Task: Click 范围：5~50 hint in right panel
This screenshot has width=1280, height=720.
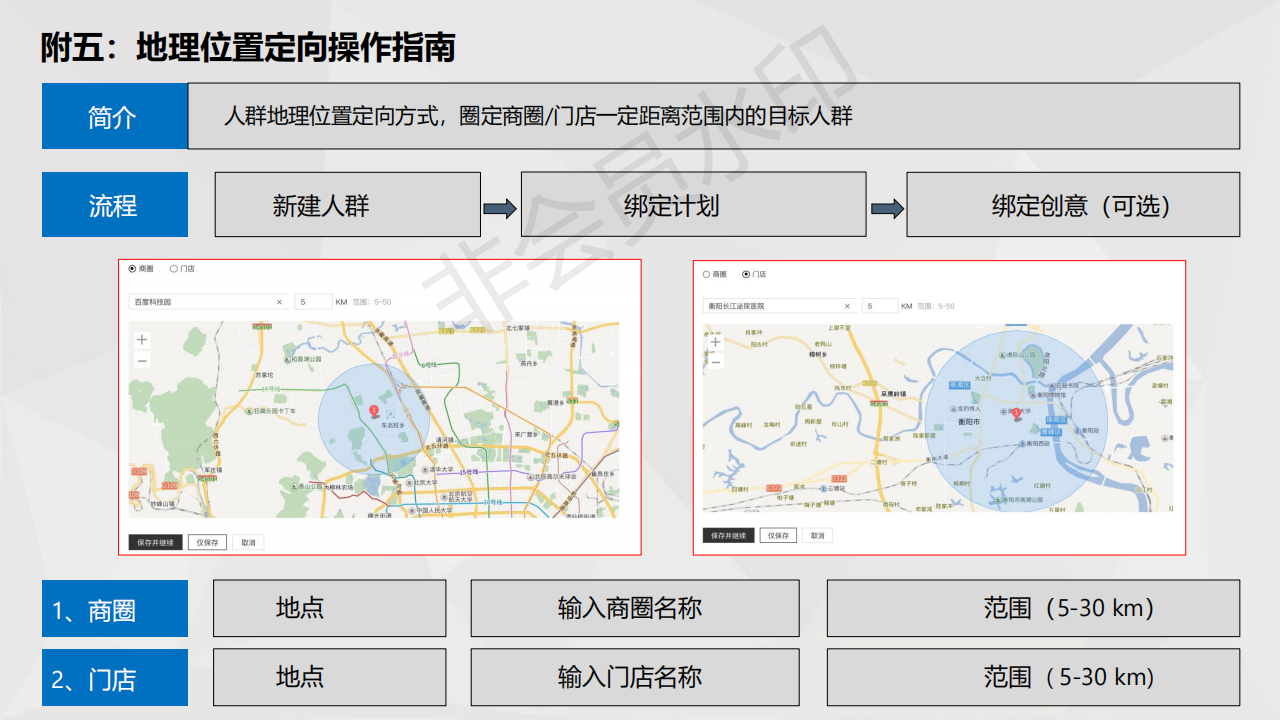Action: coord(936,306)
